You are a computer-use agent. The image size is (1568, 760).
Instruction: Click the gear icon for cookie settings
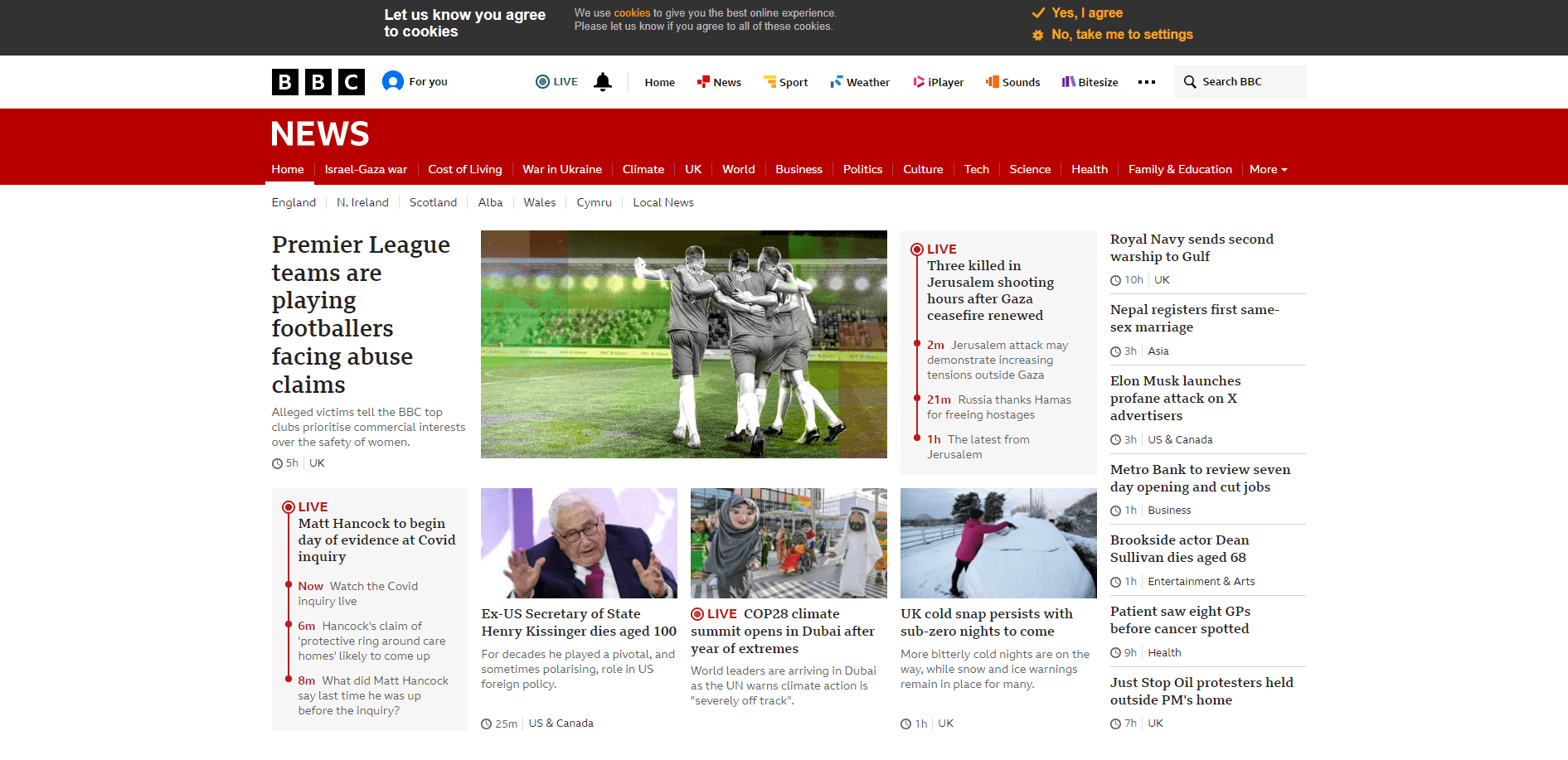pos(1038,35)
